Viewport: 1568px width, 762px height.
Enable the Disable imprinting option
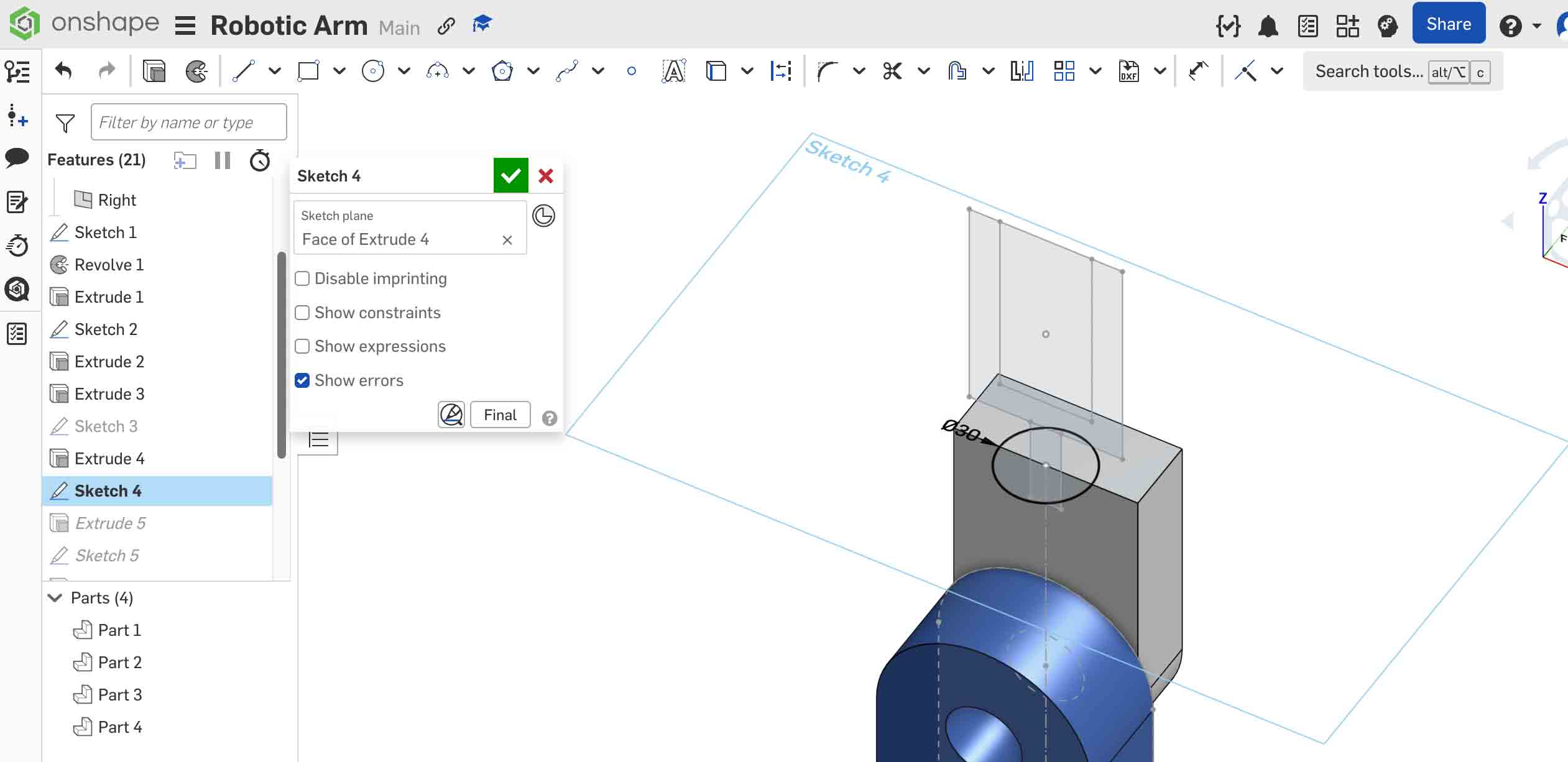coord(303,278)
